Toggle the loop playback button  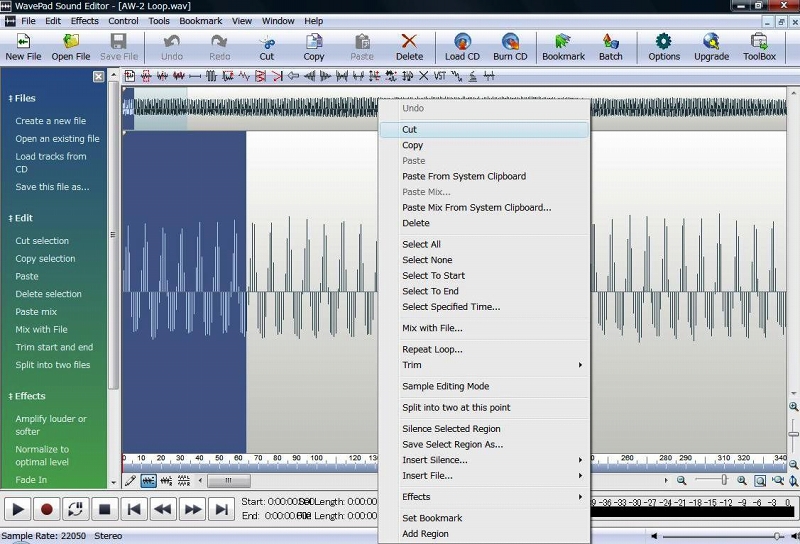76,509
